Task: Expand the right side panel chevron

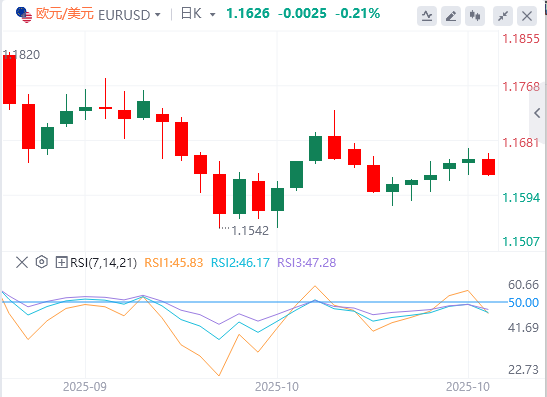Action: click(538, 113)
